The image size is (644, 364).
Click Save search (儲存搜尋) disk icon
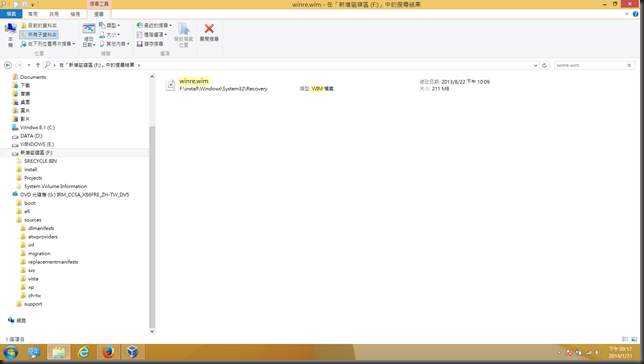tap(140, 44)
